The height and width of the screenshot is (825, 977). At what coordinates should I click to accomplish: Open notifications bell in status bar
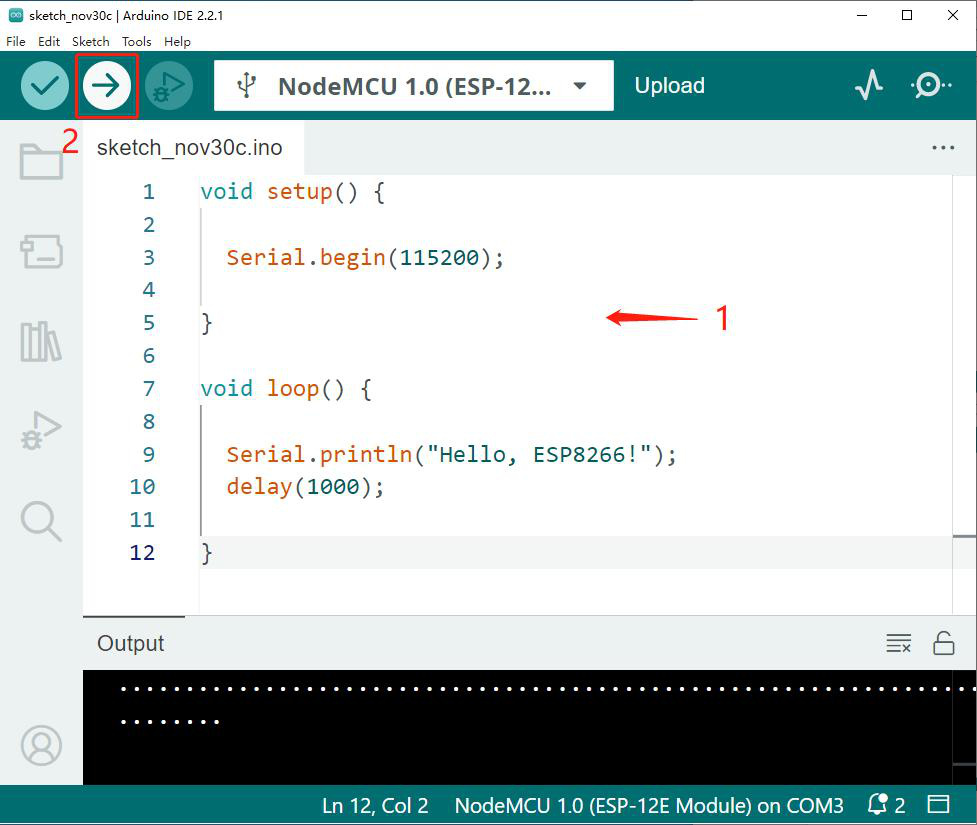[x=886, y=805]
